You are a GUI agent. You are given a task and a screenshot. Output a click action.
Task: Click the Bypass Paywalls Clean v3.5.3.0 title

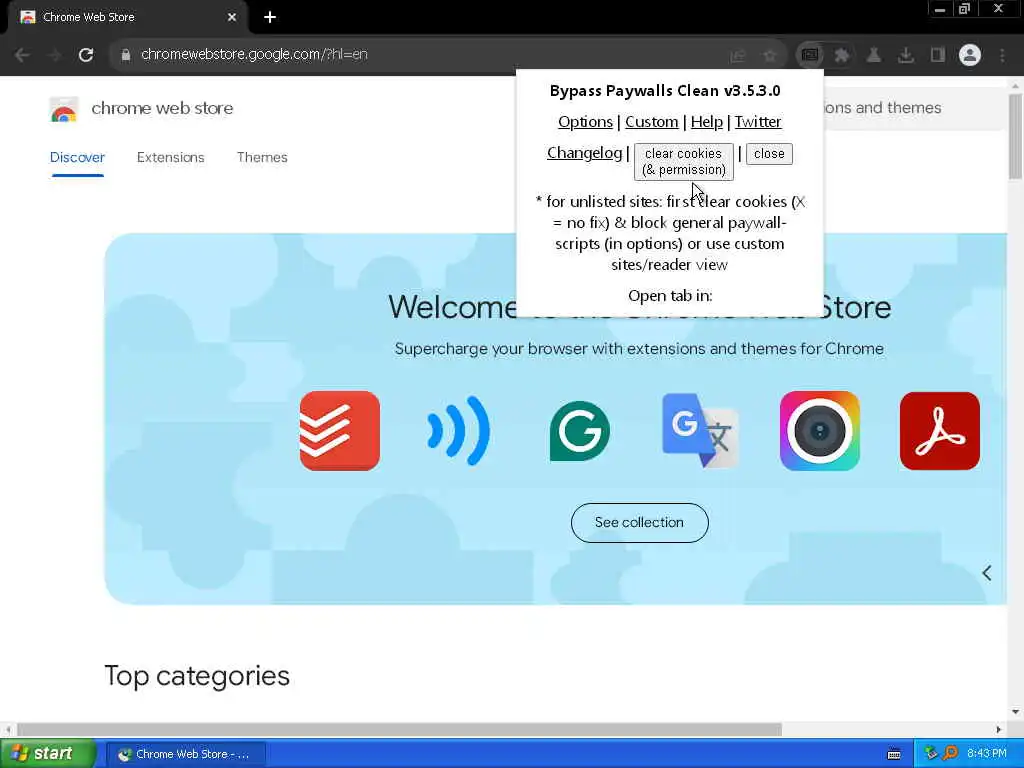pos(665,91)
